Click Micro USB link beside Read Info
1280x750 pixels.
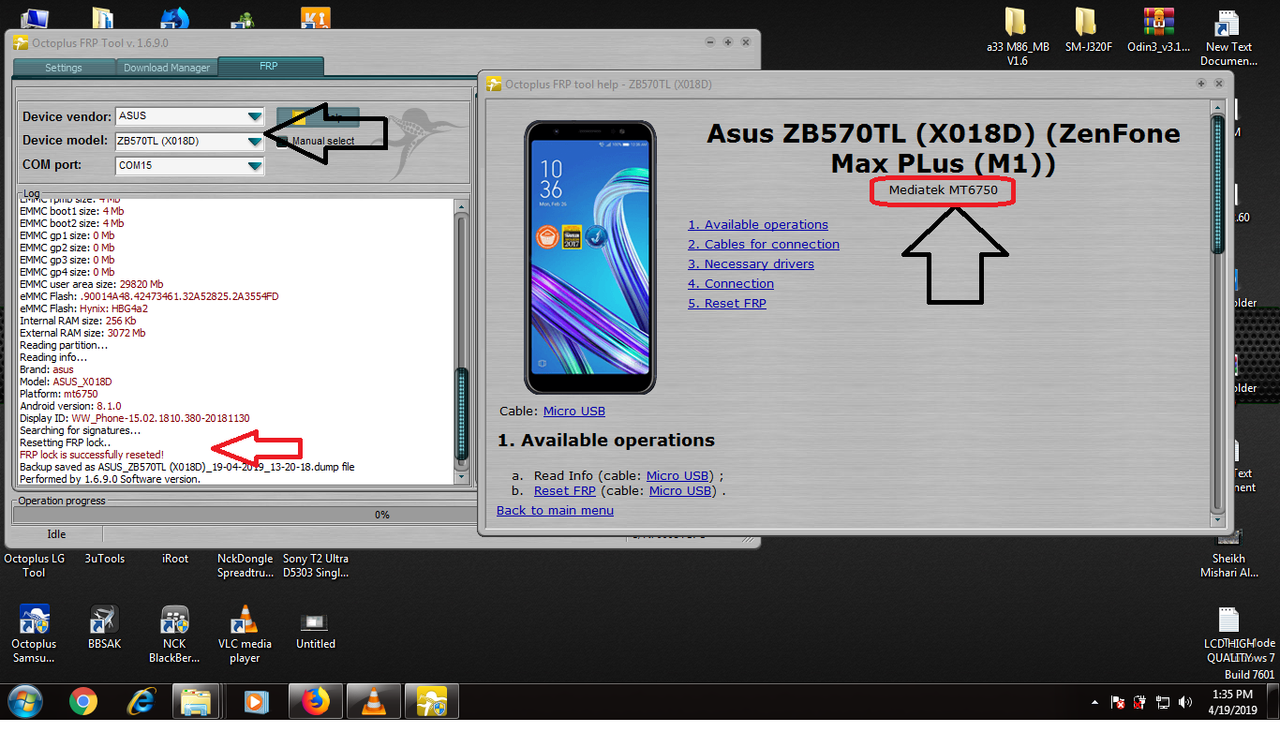[x=678, y=476]
